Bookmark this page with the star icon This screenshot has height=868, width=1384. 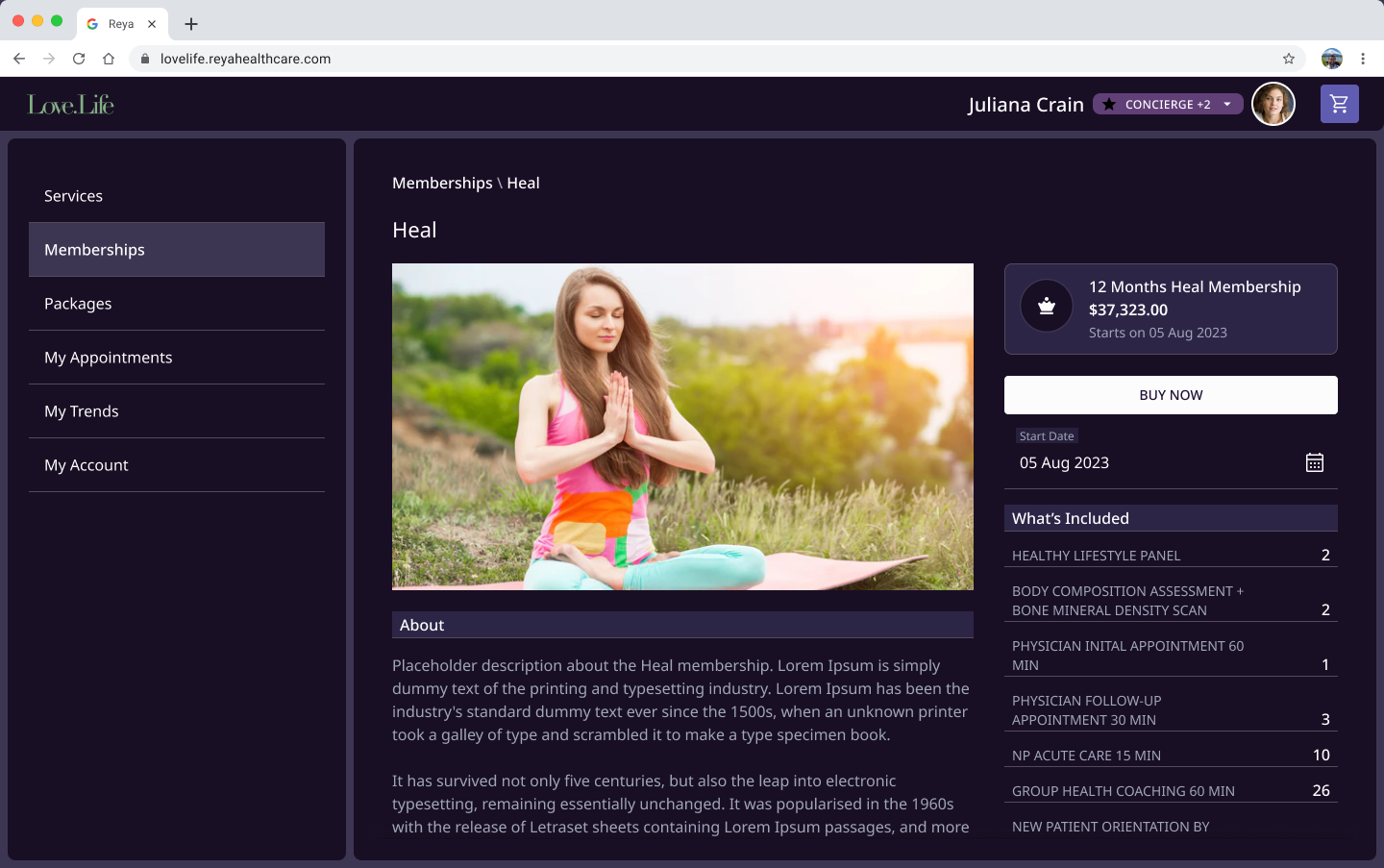pyautogui.click(x=1288, y=59)
